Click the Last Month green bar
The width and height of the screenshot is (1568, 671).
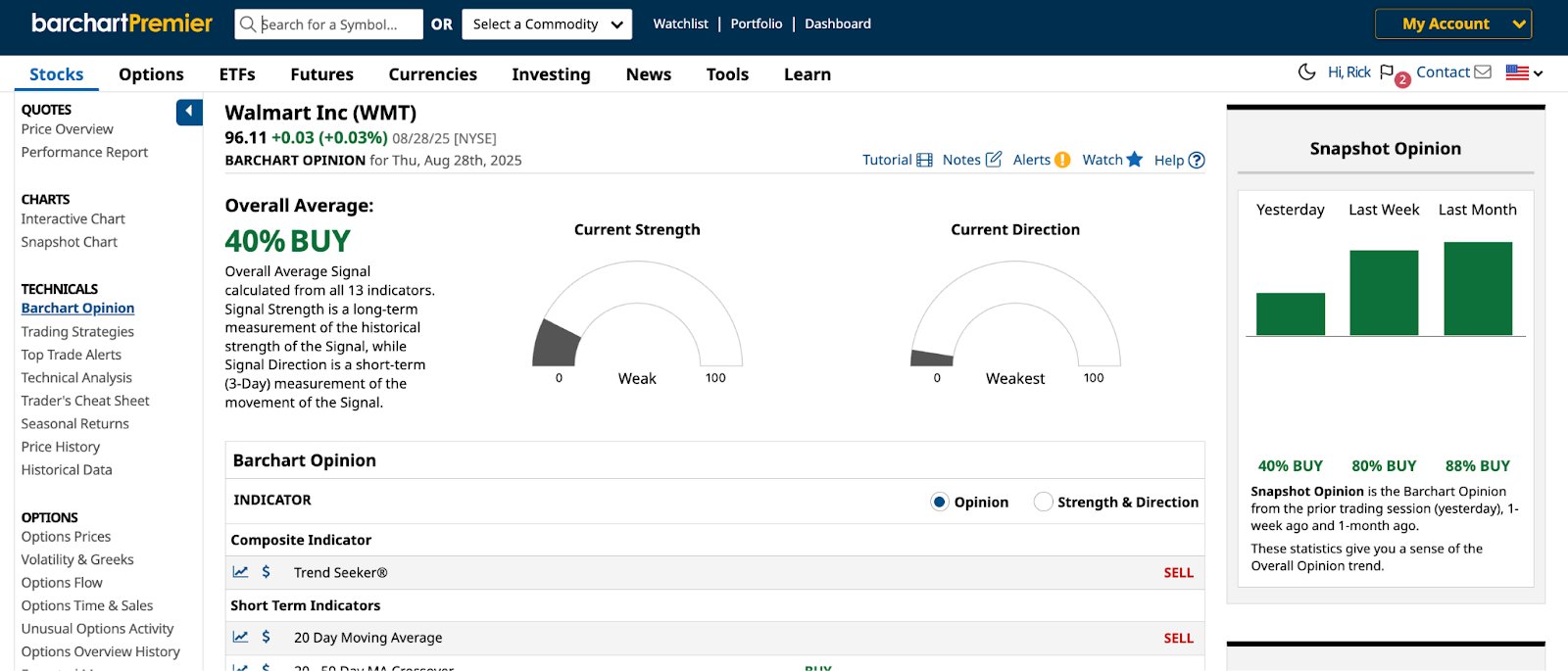click(x=1478, y=289)
